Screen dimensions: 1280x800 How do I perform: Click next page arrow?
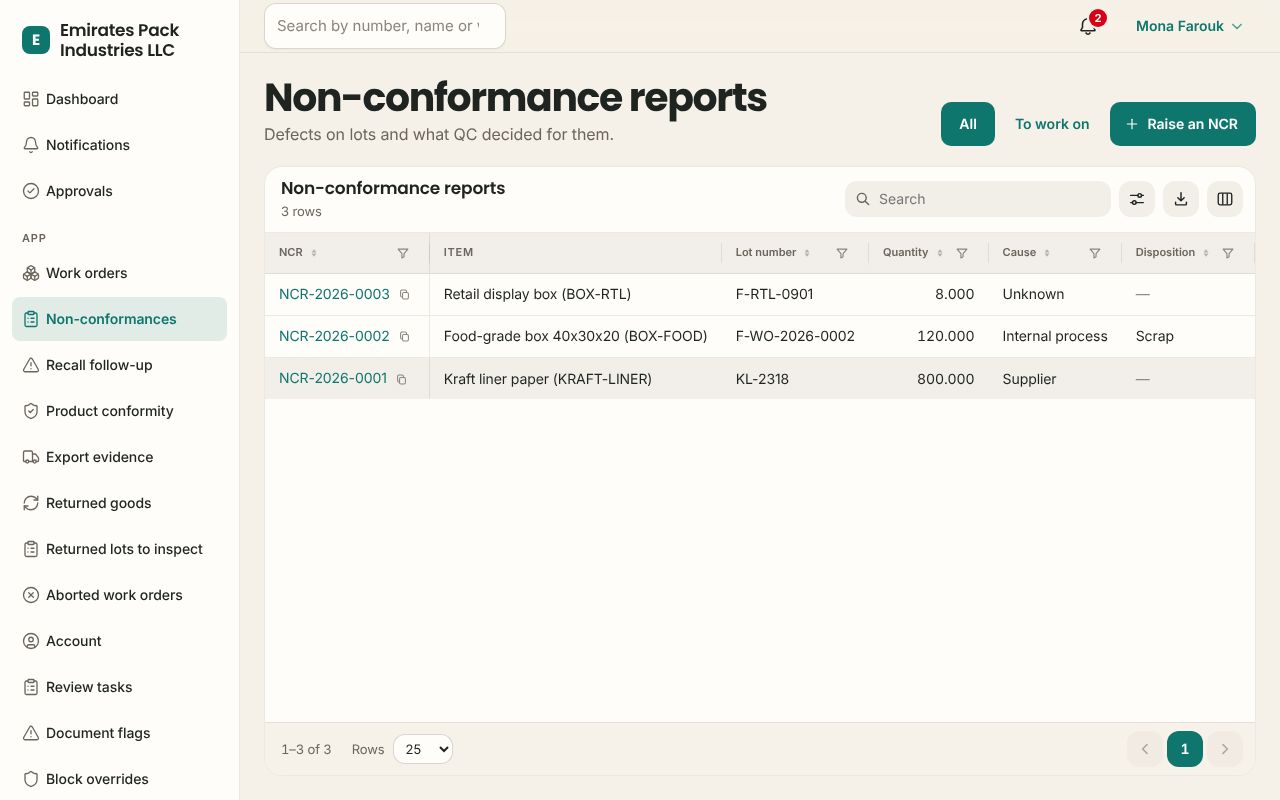click(x=1225, y=749)
